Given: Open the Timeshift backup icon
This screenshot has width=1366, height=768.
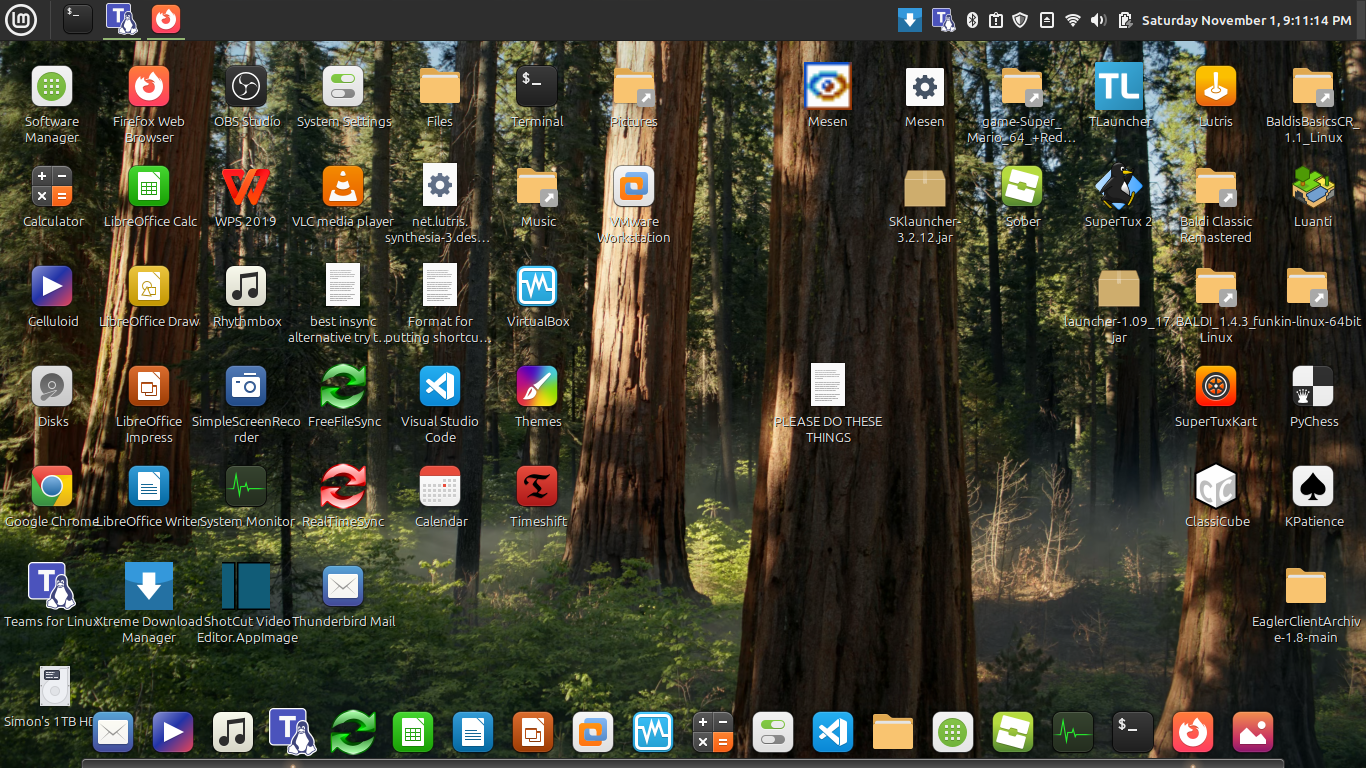Looking at the screenshot, I should click(x=537, y=487).
